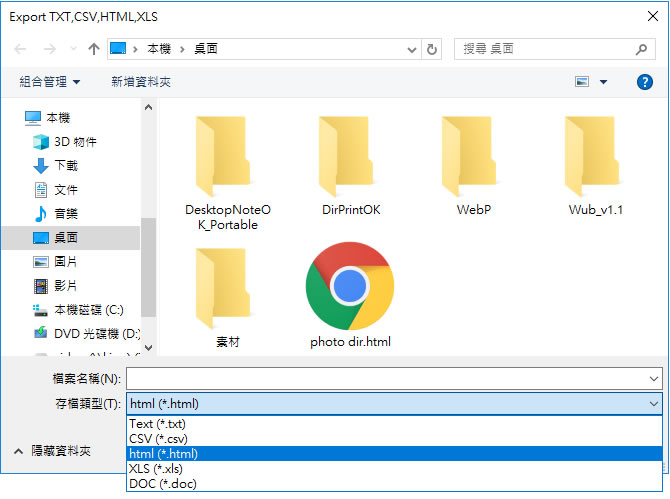The image size is (670, 499).
Task: Choose CSV (*.csv) file type
Action: 394,439
